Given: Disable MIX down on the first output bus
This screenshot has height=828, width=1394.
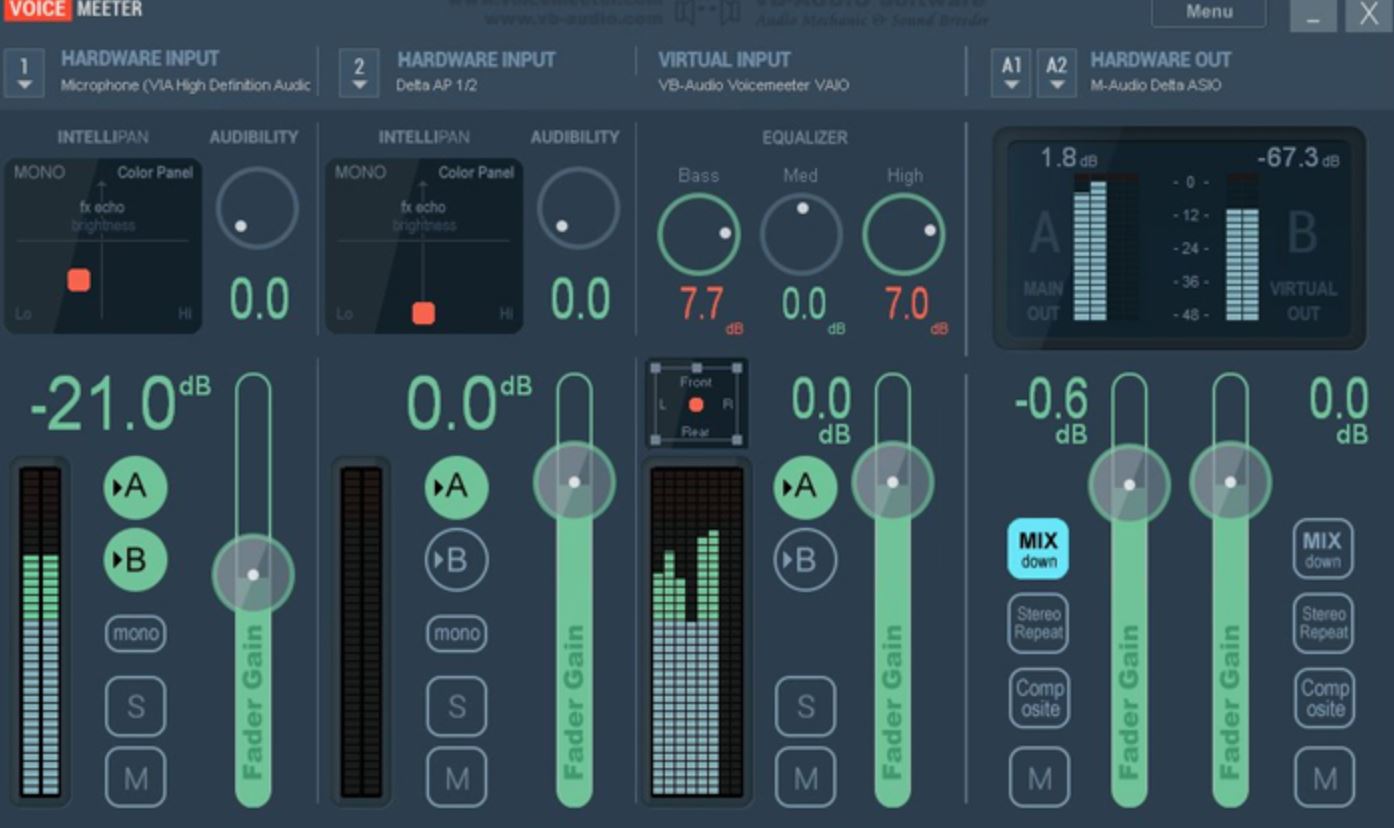Looking at the screenshot, I should (x=1039, y=549).
